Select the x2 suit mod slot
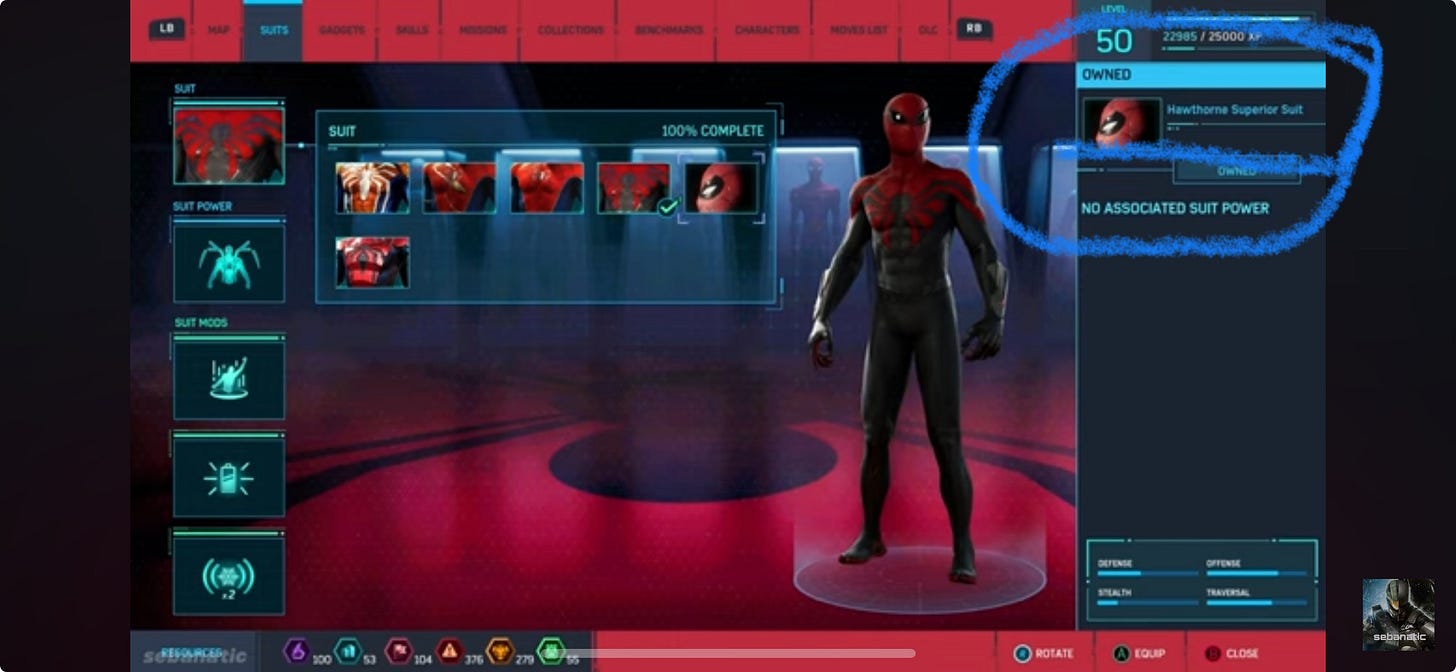 click(x=229, y=576)
